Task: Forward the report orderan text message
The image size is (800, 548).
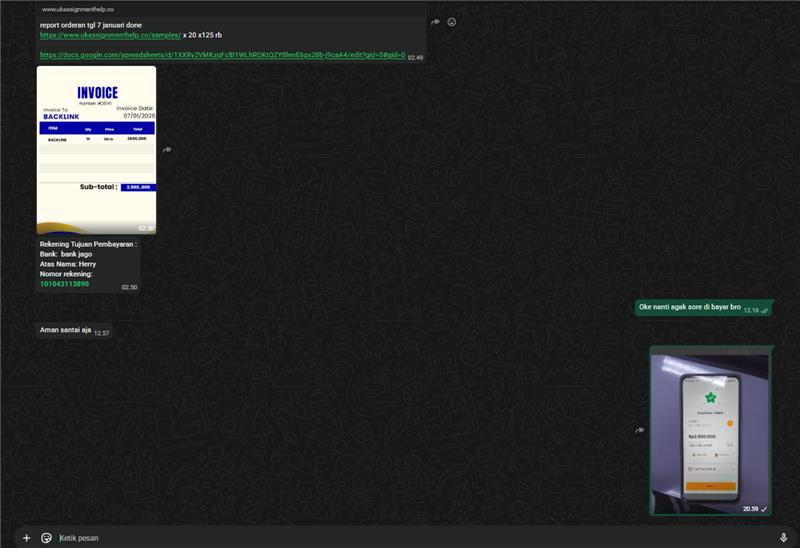Action: click(x=435, y=22)
